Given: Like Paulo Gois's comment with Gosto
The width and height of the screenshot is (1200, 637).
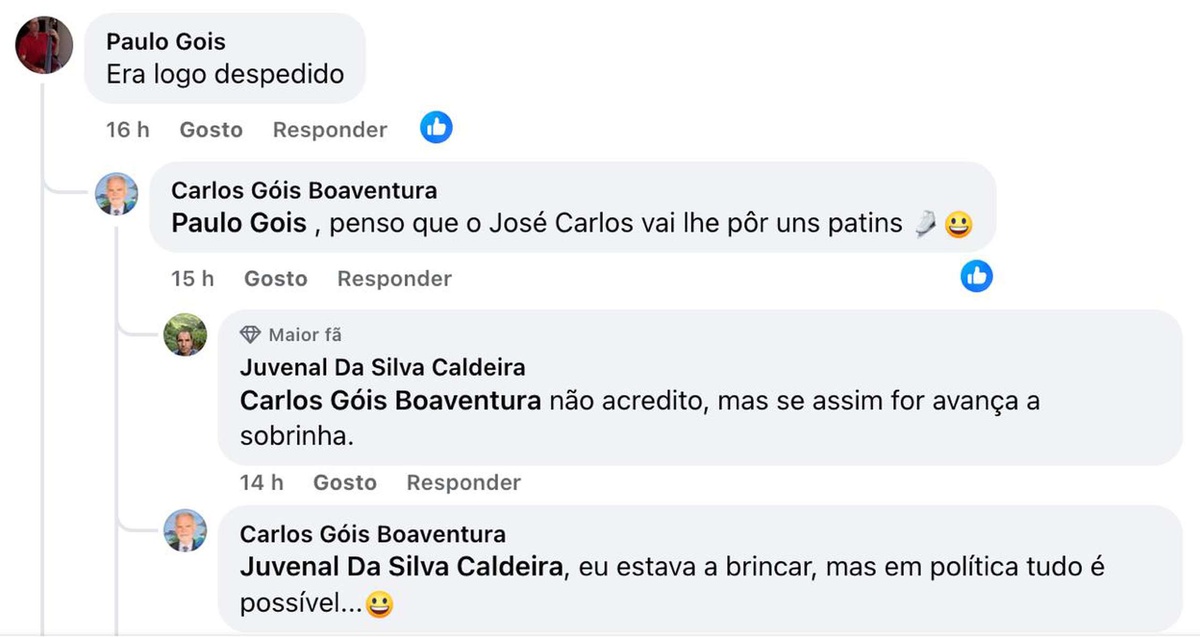Looking at the screenshot, I should pyautogui.click(x=211, y=130).
